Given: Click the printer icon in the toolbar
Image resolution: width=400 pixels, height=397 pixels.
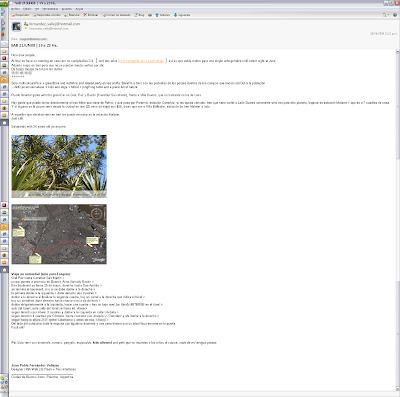Looking at the screenshot, I should [150, 15].
